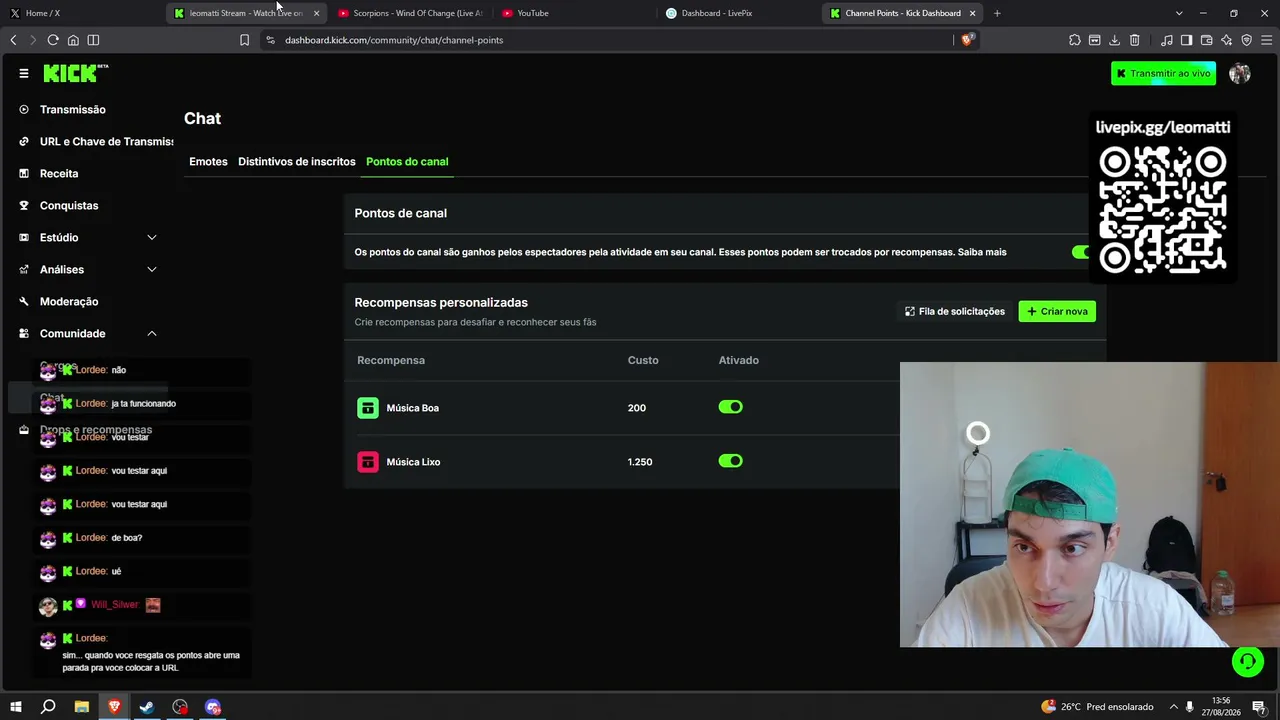Disable the Música Boa reward toggle
The image size is (1280, 720).
731,407
